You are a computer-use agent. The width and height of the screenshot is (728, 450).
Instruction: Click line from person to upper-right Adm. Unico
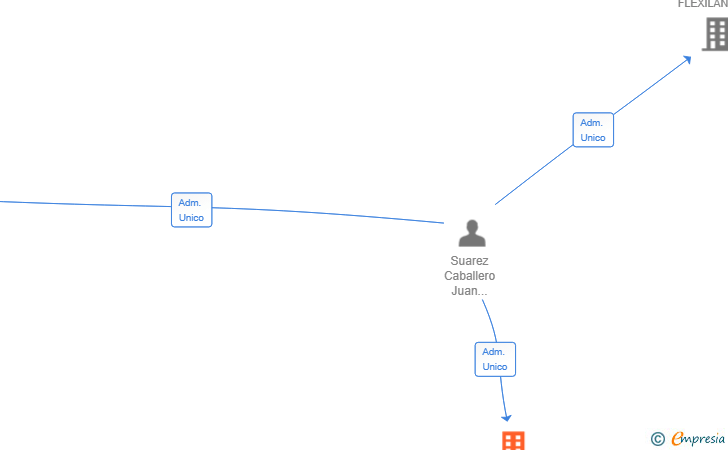(534, 175)
